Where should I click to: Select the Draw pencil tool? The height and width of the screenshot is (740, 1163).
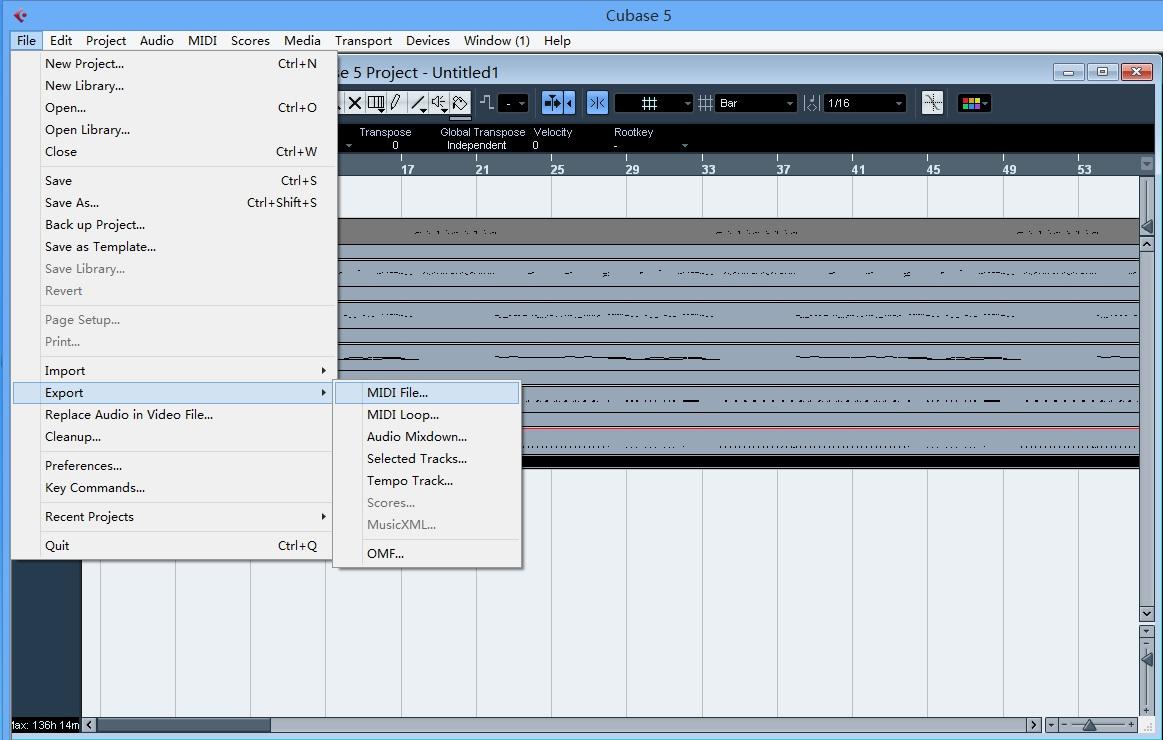pyautogui.click(x=396, y=103)
